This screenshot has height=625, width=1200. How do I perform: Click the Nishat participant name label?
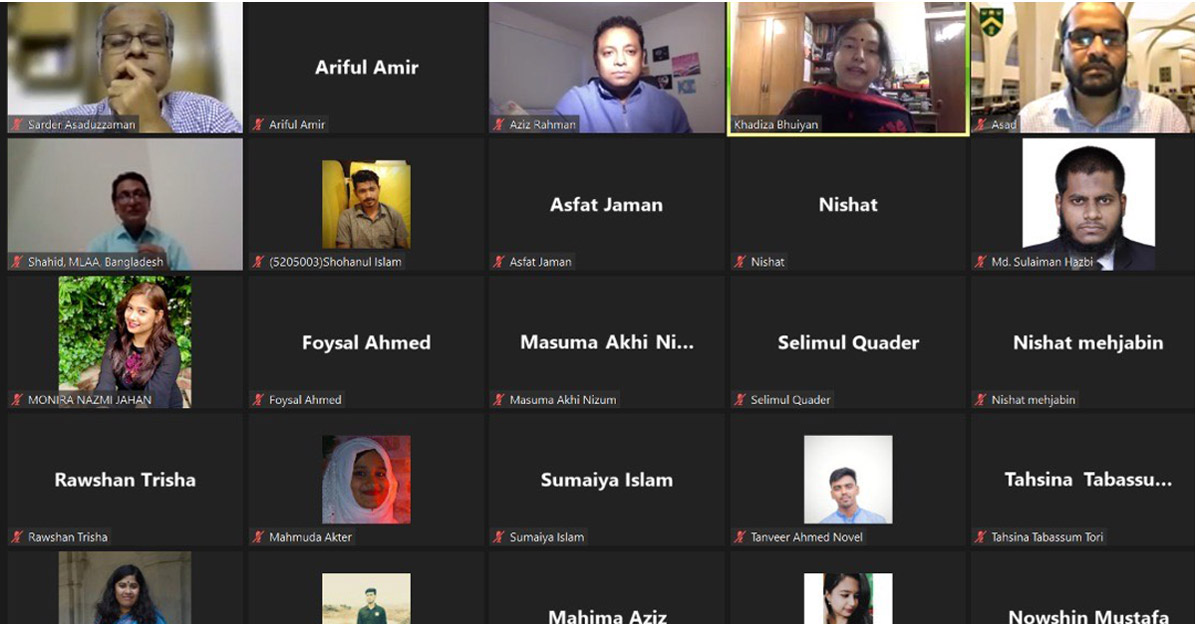768,262
